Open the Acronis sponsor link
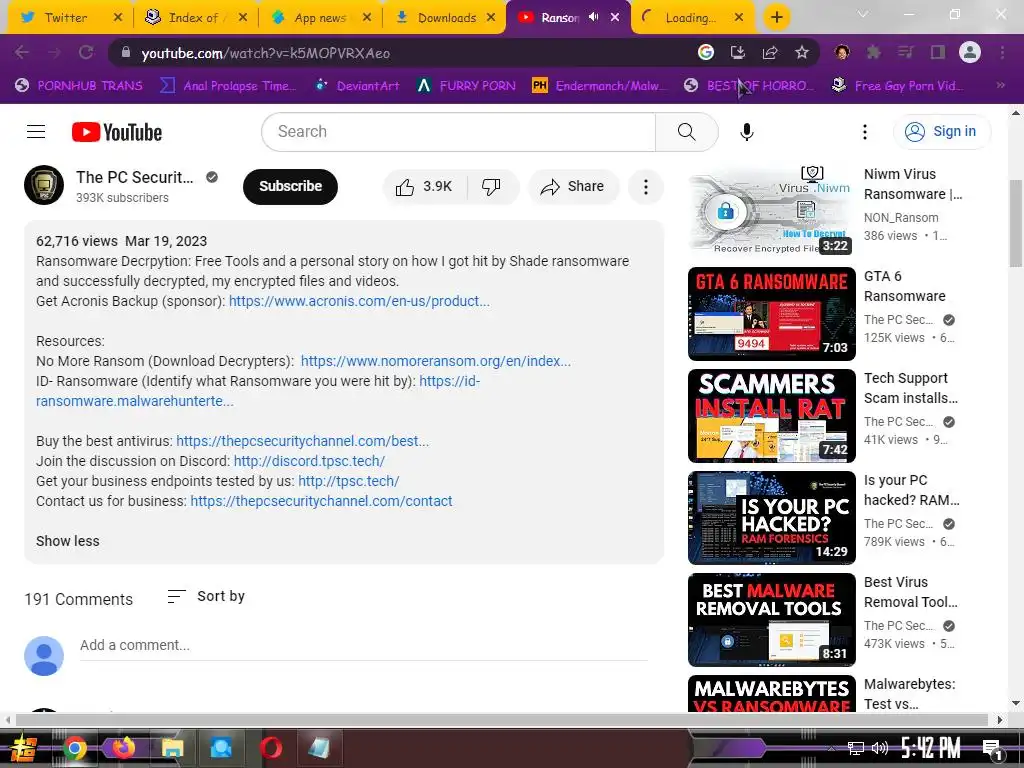The image size is (1024, 768). 359,301
